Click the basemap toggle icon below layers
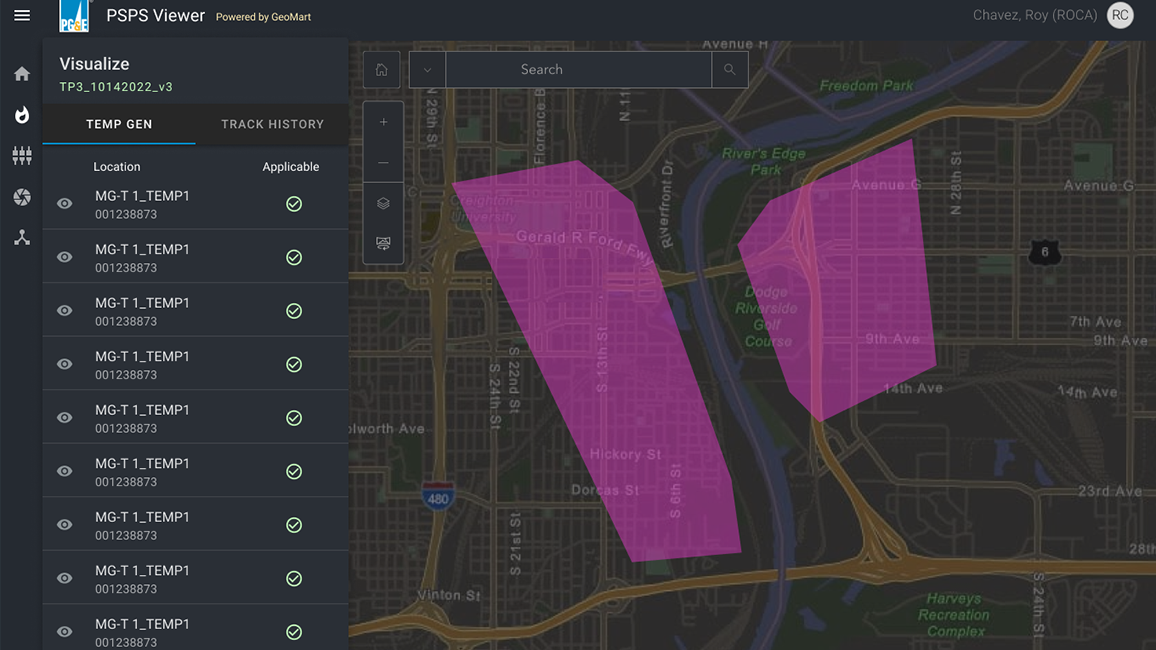The image size is (1156, 650). pyautogui.click(x=383, y=244)
